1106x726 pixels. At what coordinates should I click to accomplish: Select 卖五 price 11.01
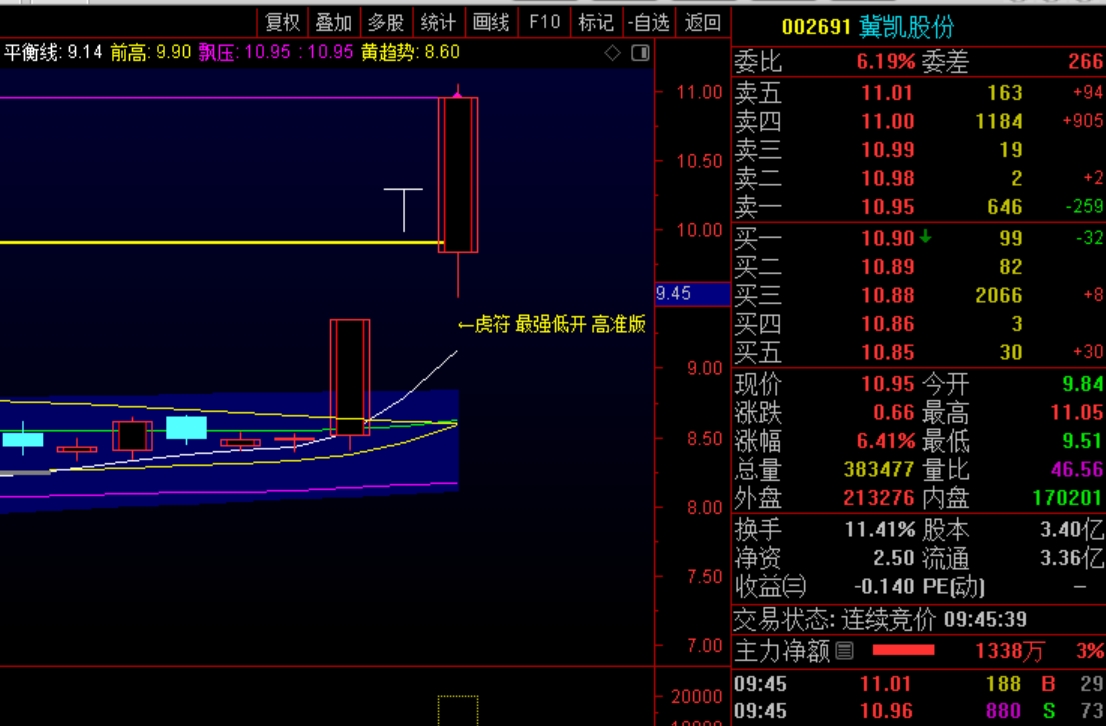(887, 93)
